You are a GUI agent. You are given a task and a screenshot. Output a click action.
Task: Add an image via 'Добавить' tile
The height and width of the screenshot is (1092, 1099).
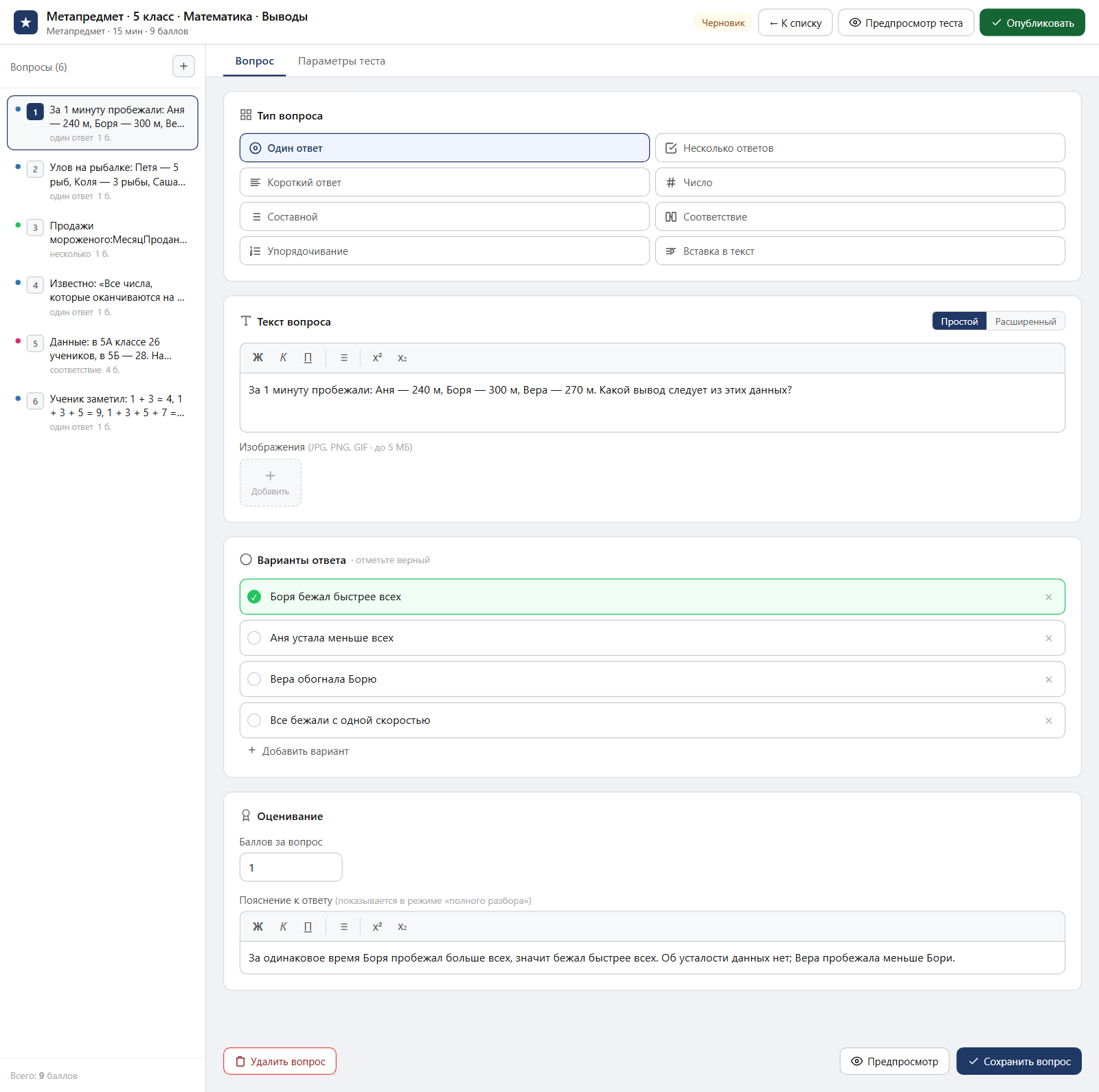click(271, 483)
